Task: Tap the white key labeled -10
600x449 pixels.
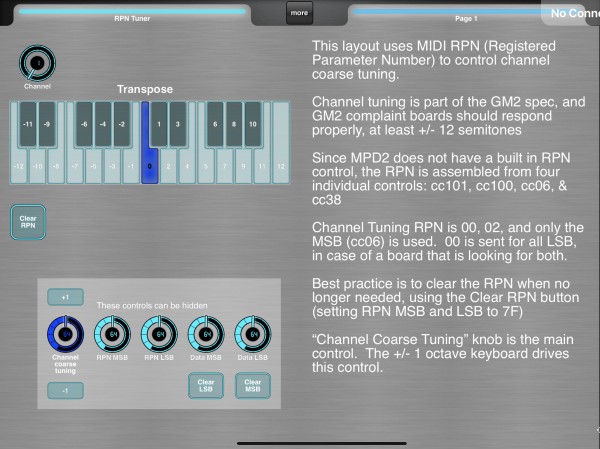Action: [x=37, y=166]
